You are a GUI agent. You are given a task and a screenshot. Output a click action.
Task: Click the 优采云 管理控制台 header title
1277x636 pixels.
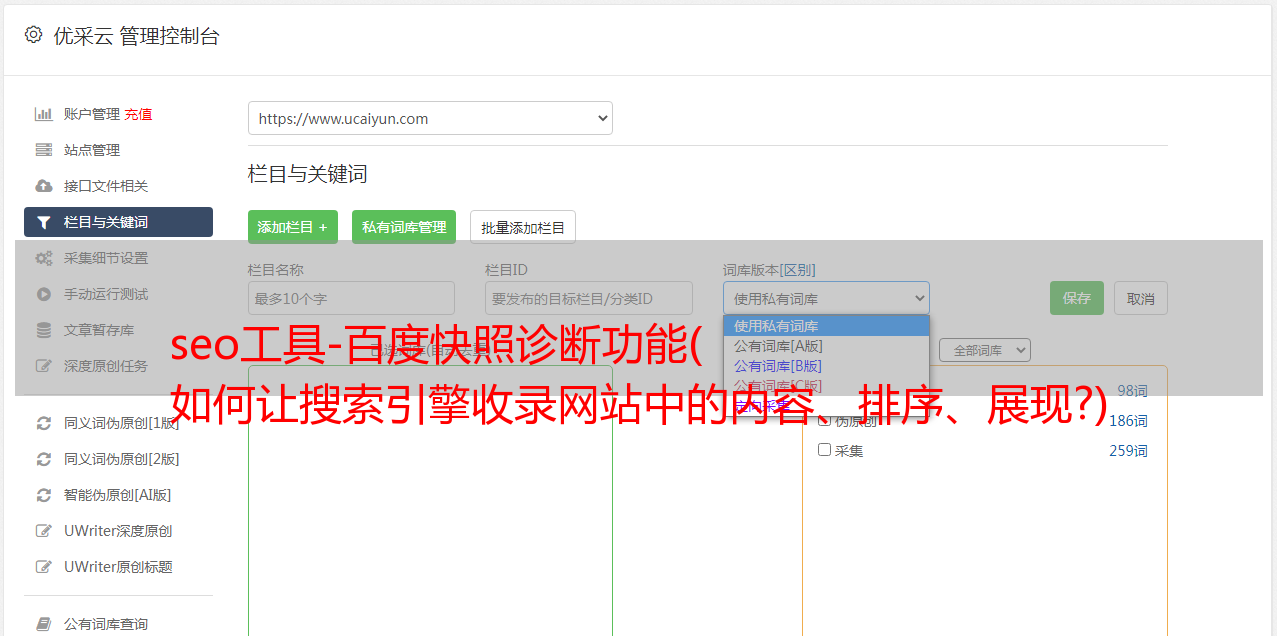pyautogui.click(x=137, y=36)
